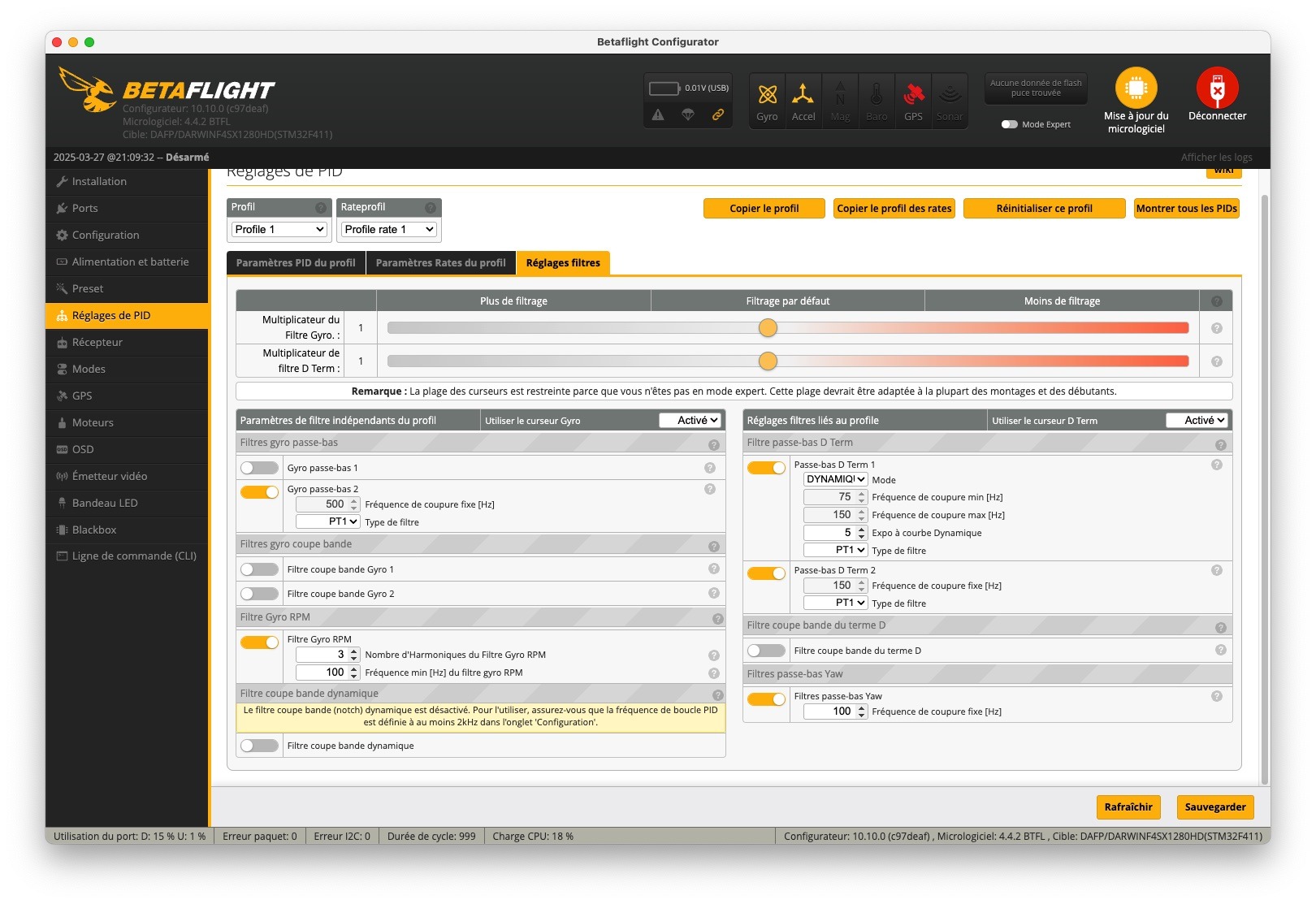This screenshot has height=904, width=1316.
Task: Disable Passe-bas D Term 1 switch
Action: pos(766,468)
